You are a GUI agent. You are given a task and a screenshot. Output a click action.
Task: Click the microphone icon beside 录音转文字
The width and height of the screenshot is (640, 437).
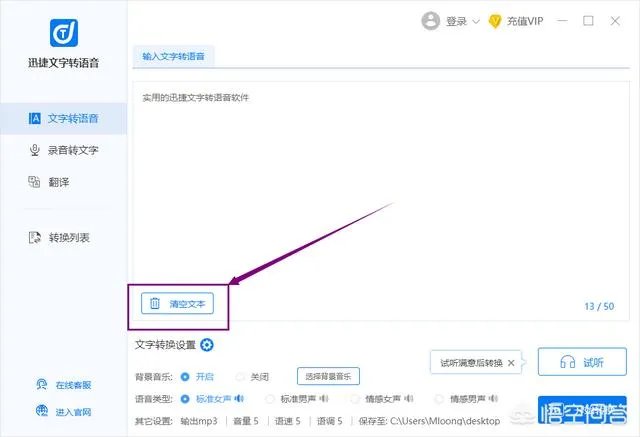click(35, 150)
